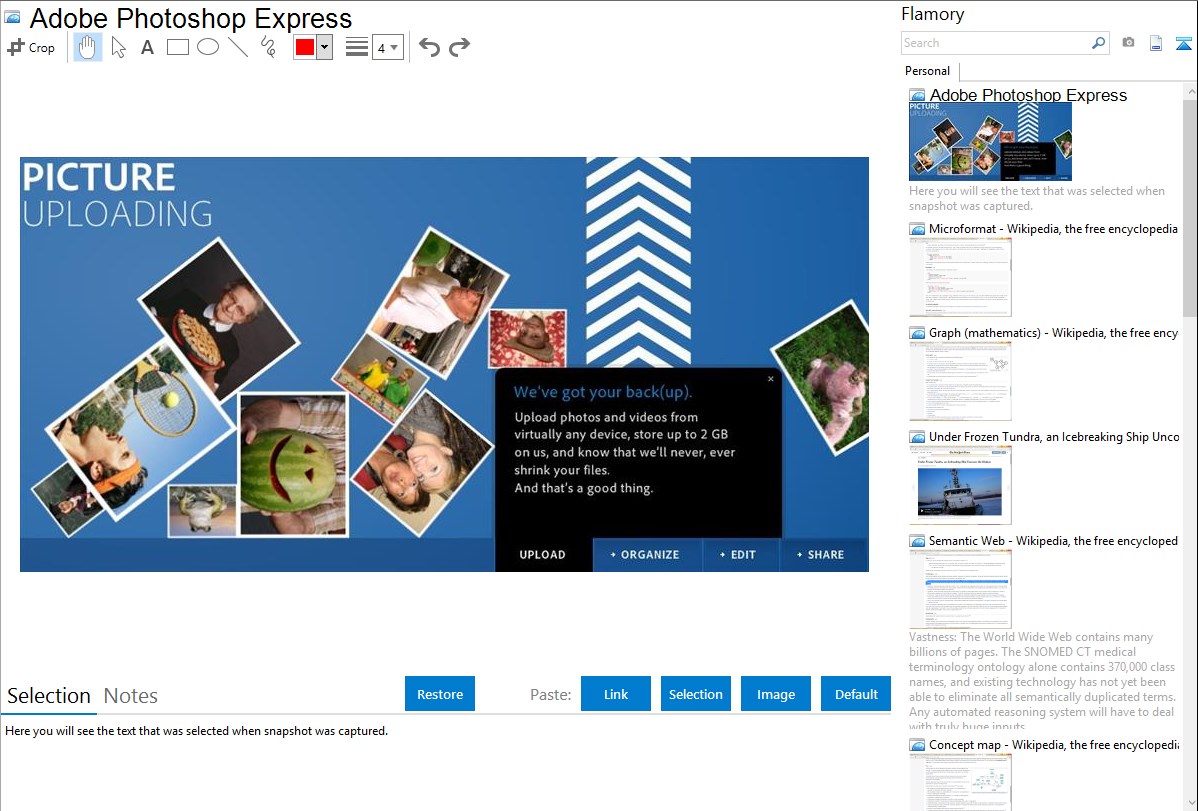1198x811 pixels.
Task: Choose the text annotation tool
Action: (147, 47)
